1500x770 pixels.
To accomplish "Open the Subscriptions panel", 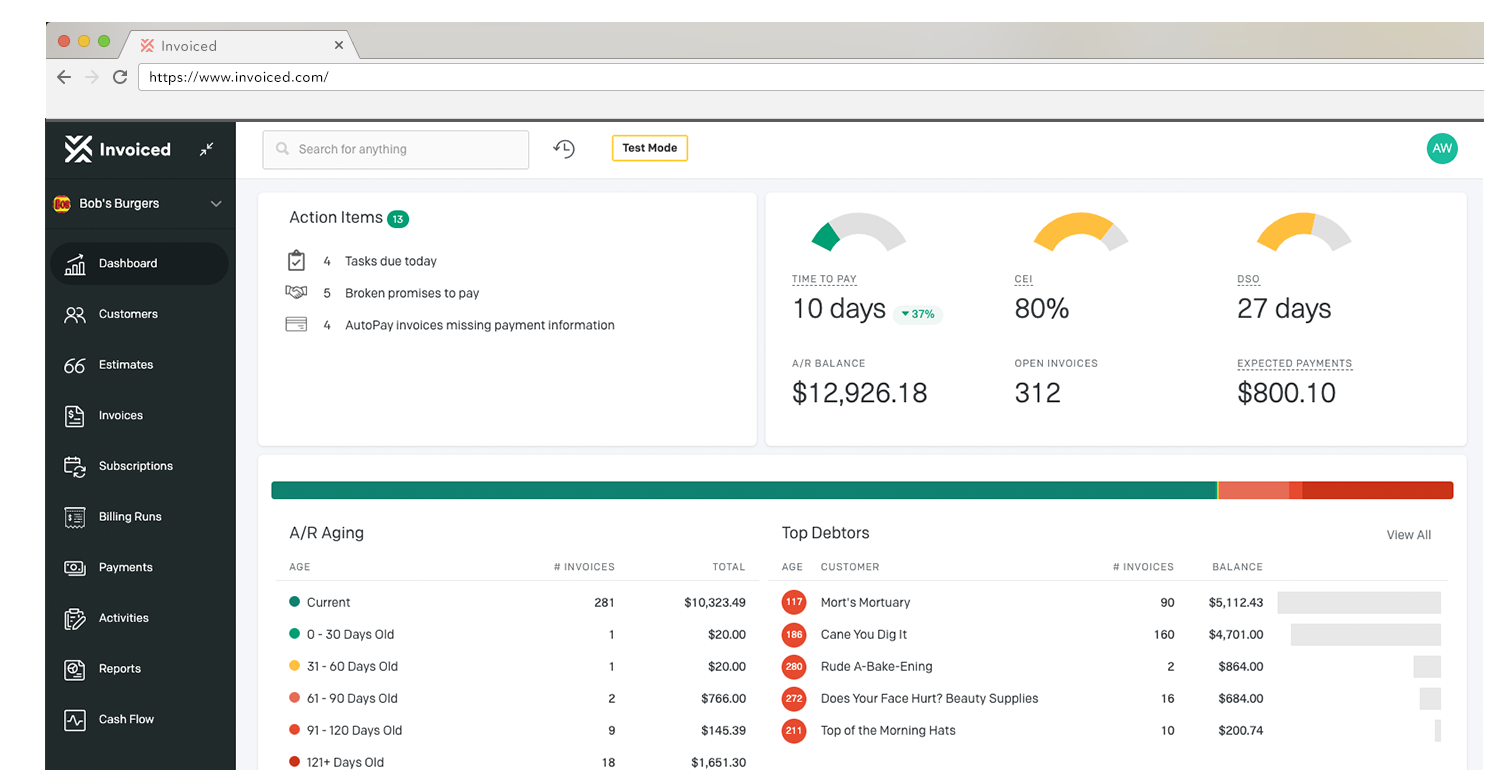I will pos(75,466).
